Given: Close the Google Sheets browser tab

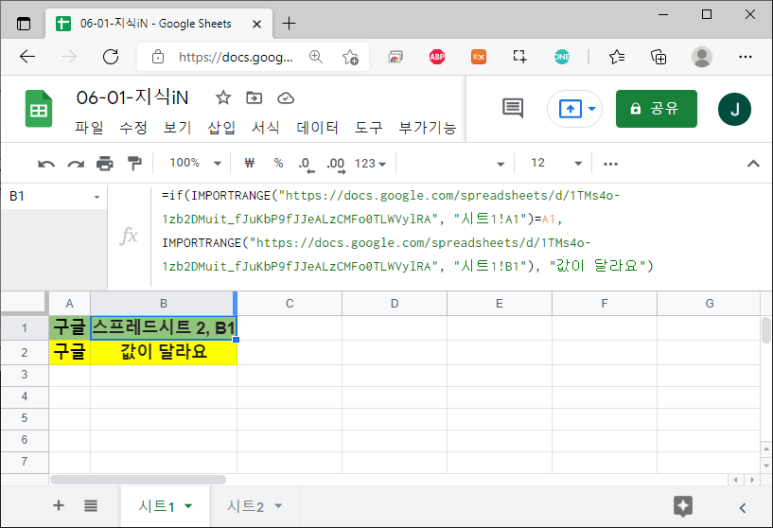Looking at the screenshot, I should coord(256,24).
